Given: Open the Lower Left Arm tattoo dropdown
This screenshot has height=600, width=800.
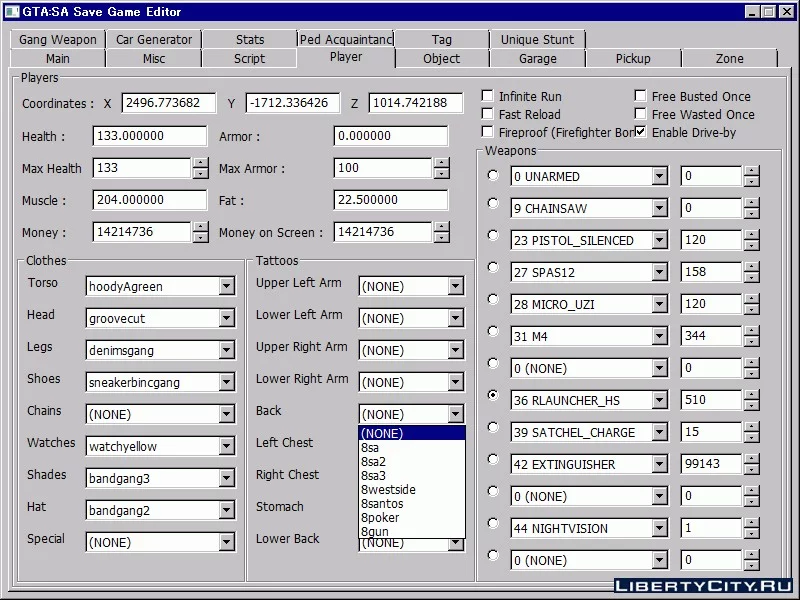Looking at the screenshot, I should pyautogui.click(x=456, y=318).
